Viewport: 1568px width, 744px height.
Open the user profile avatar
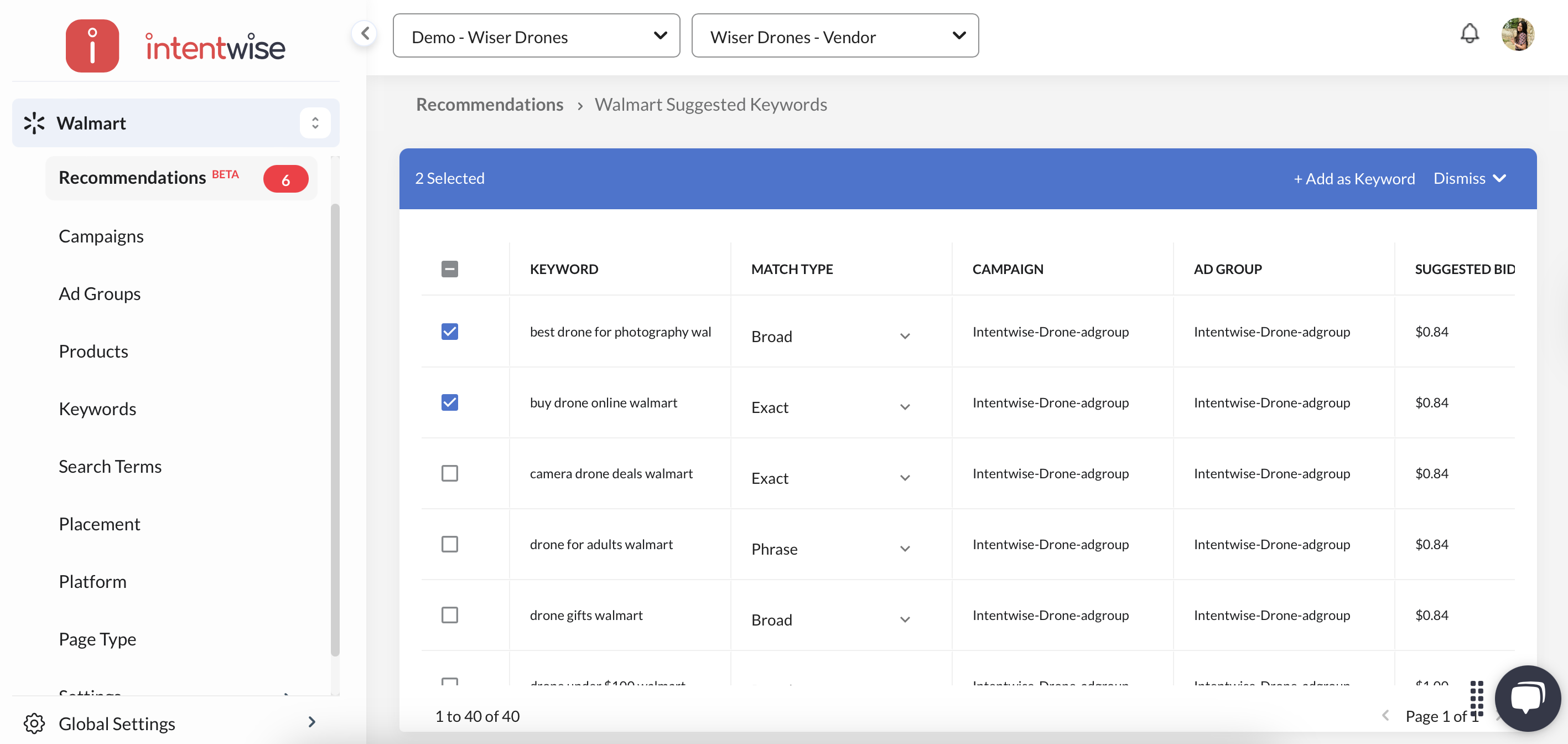pos(1518,34)
